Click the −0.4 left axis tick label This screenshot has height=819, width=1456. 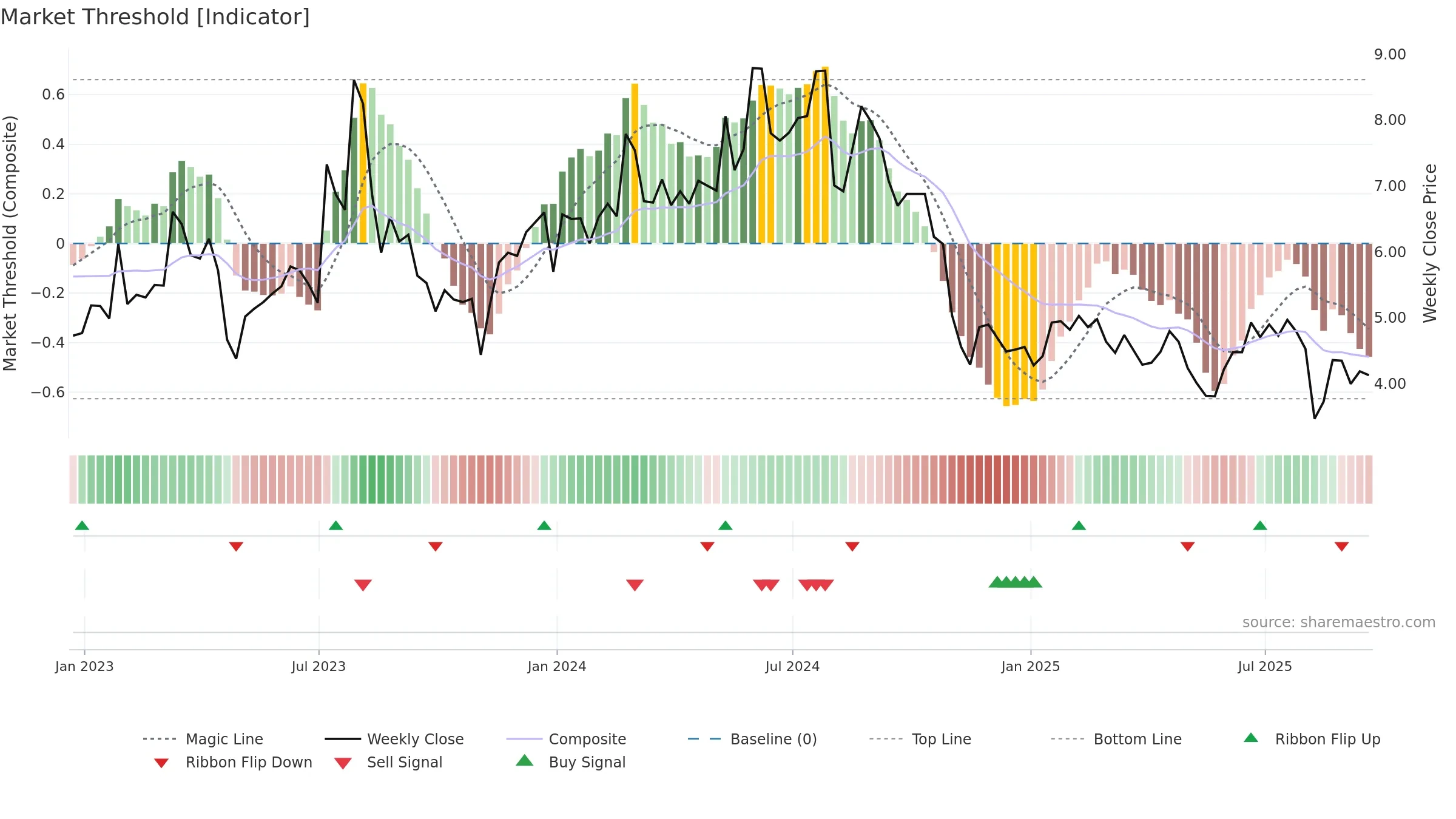coord(48,343)
